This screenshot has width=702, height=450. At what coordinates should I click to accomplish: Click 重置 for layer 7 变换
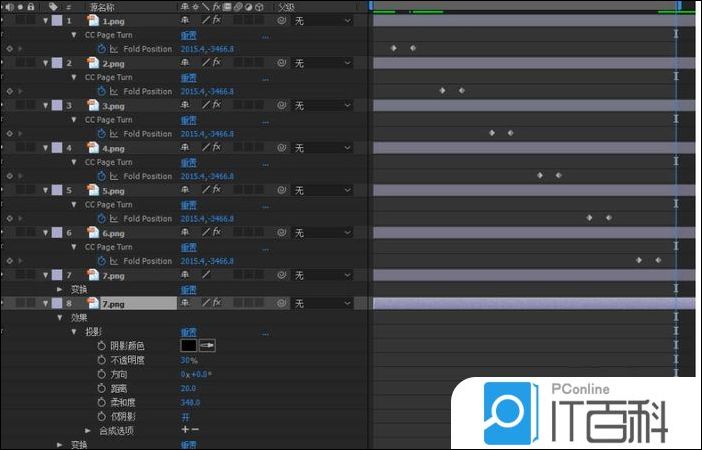188,290
